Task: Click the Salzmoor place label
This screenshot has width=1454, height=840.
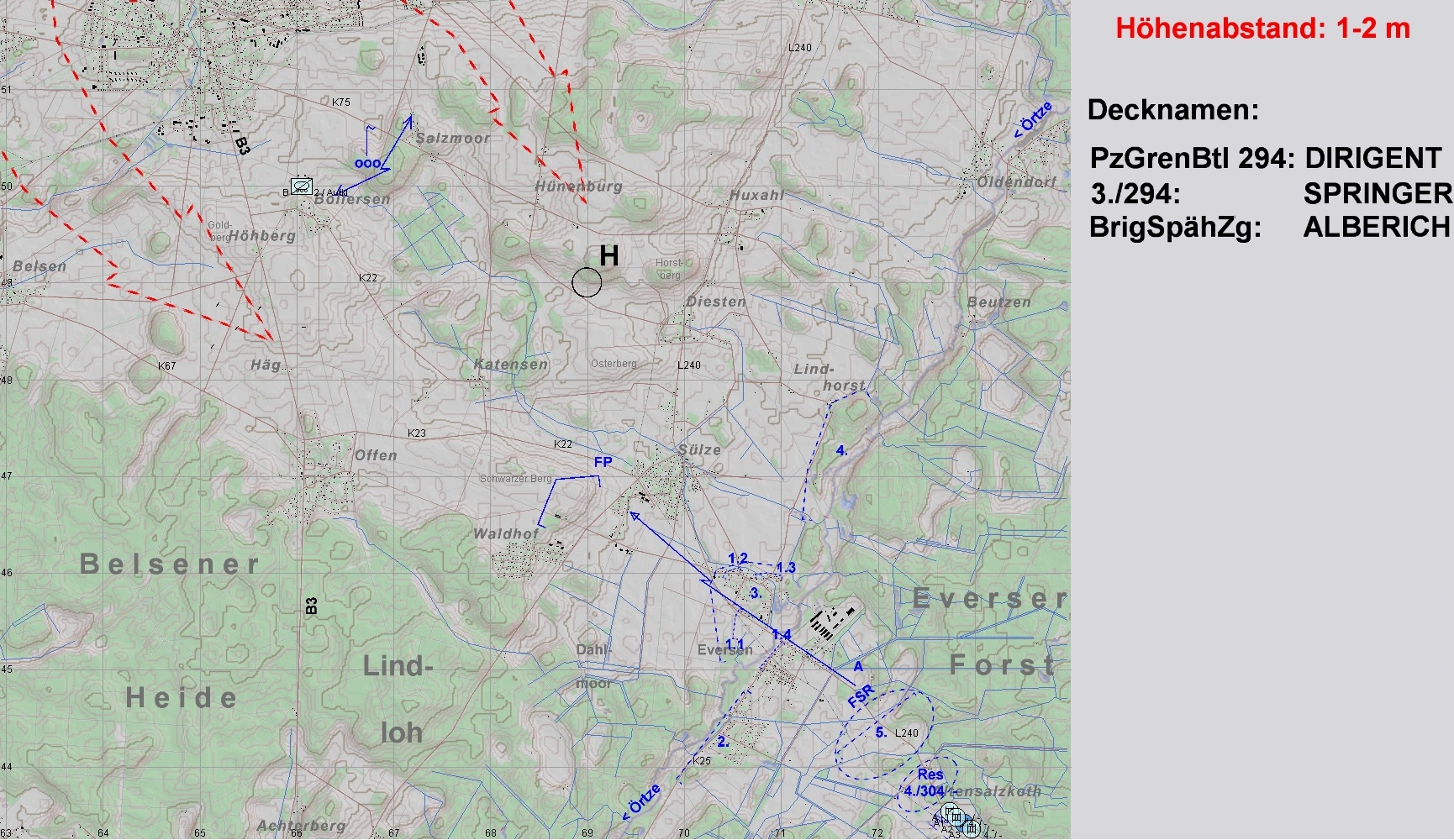Action: pyautogui.click(x=452, y=138)
